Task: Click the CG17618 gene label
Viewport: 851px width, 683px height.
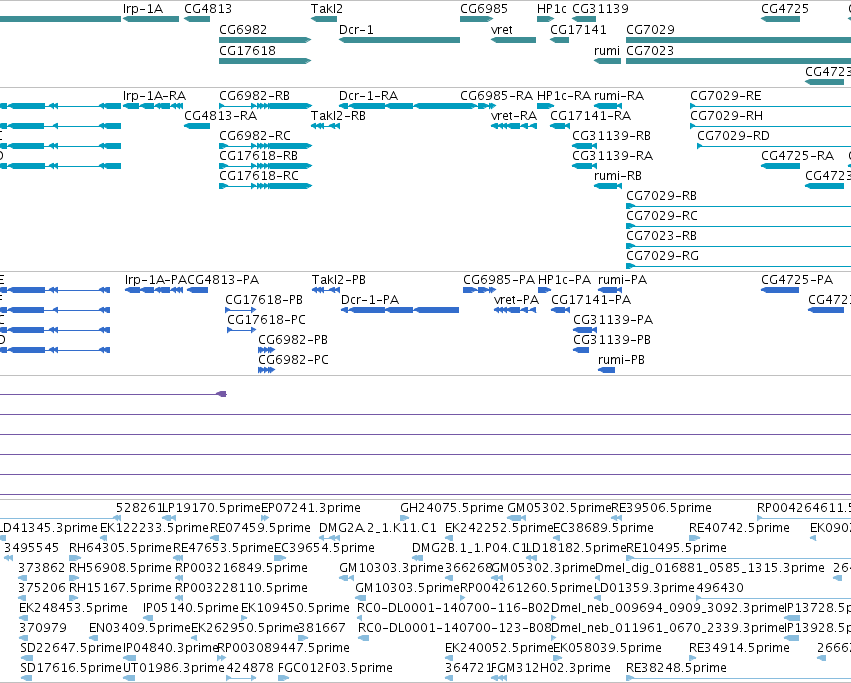Action: click(247, 50)
